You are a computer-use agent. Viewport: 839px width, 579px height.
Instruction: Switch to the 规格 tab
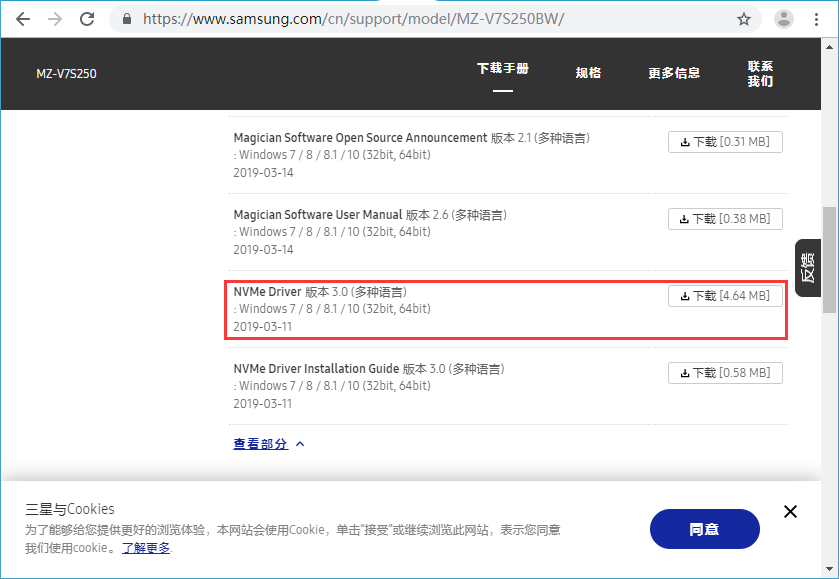pos(588,73)
